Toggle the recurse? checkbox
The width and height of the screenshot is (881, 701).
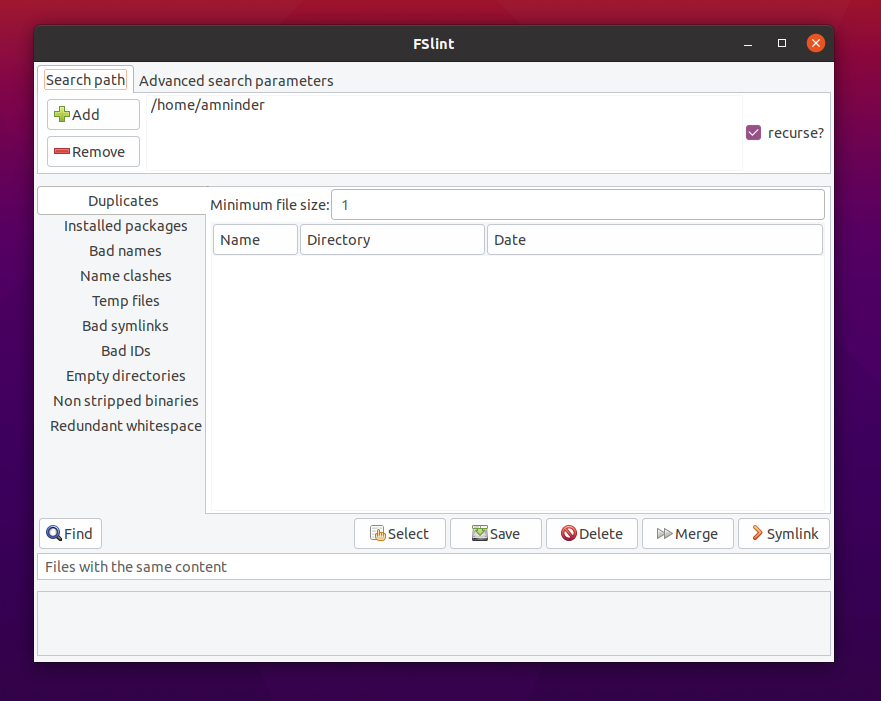point(754,133)
